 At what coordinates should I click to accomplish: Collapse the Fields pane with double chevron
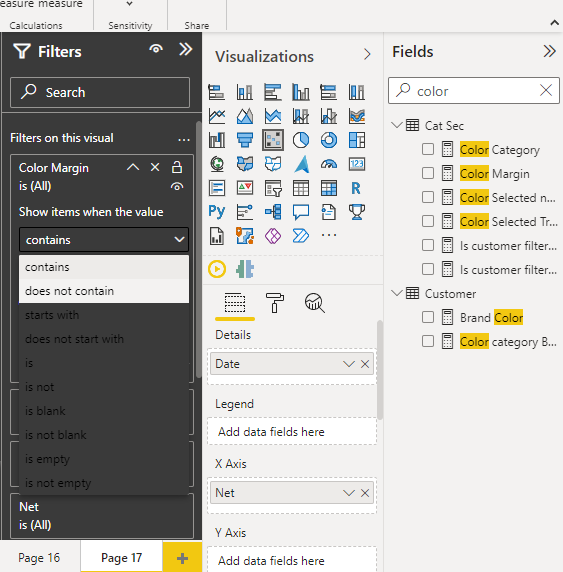(x=549, y=51)
